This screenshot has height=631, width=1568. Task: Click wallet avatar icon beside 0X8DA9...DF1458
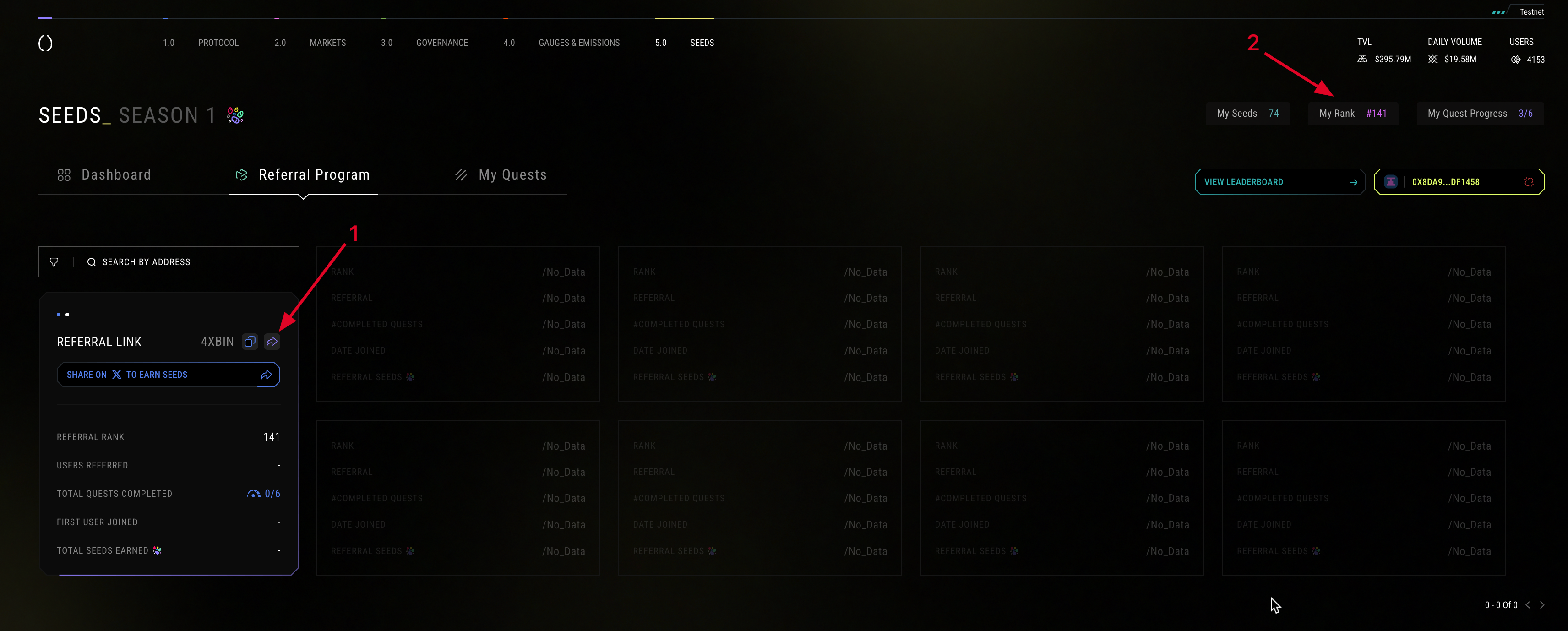click(x=1390, y=182)
